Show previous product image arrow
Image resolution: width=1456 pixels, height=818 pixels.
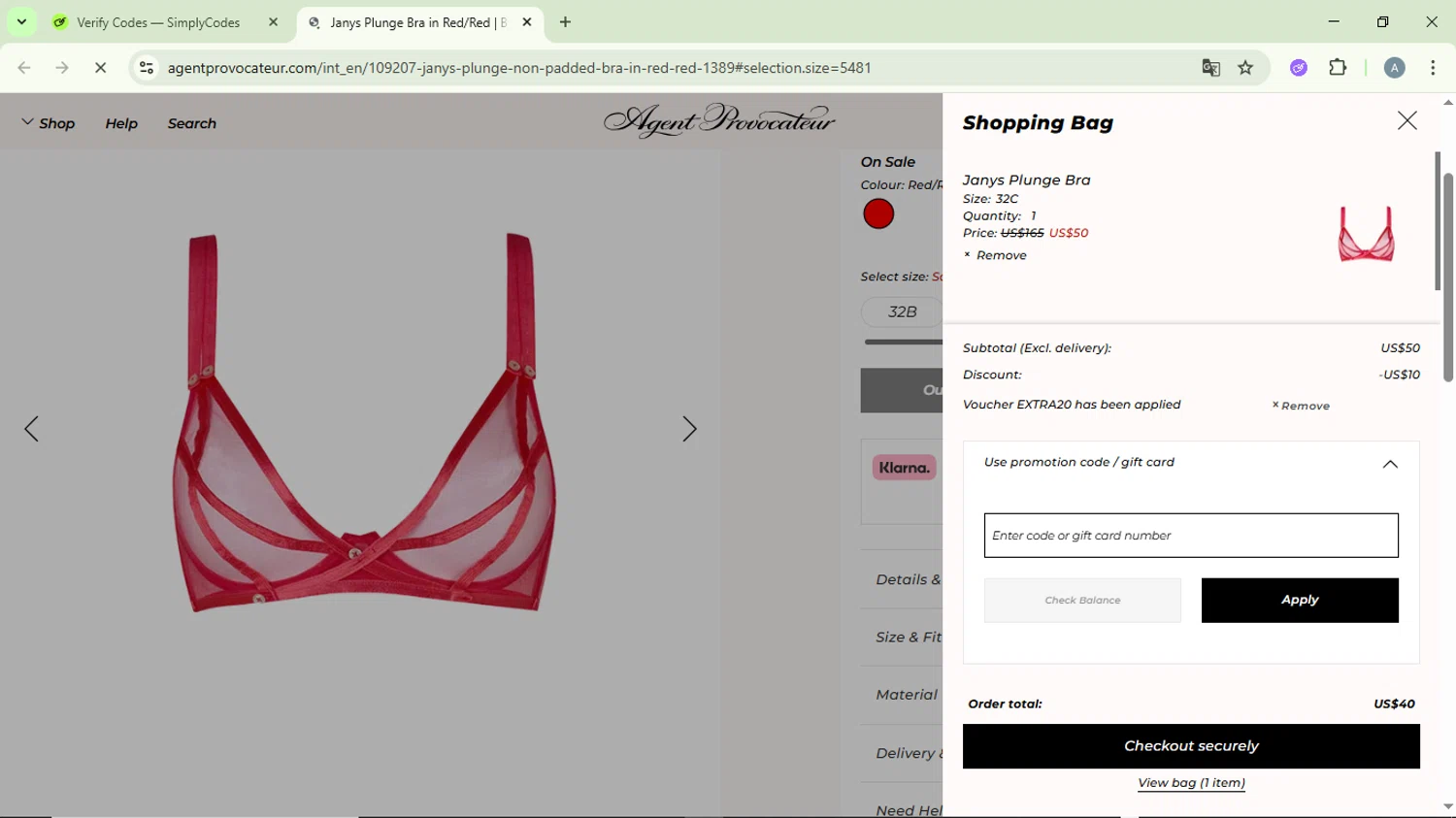point(31,429)
